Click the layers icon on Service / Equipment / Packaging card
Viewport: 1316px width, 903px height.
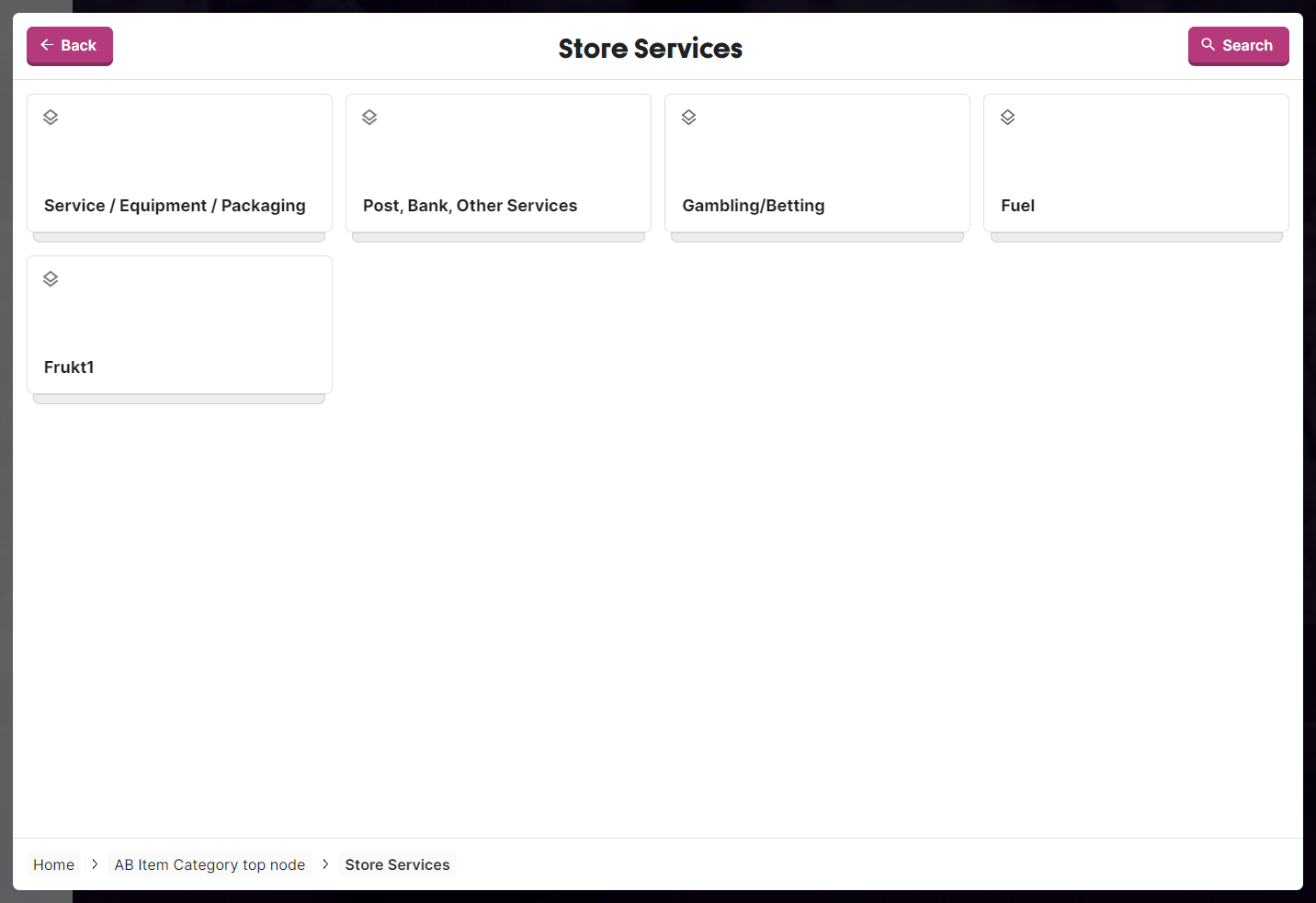pyautogui.click(x=51, y=118)
